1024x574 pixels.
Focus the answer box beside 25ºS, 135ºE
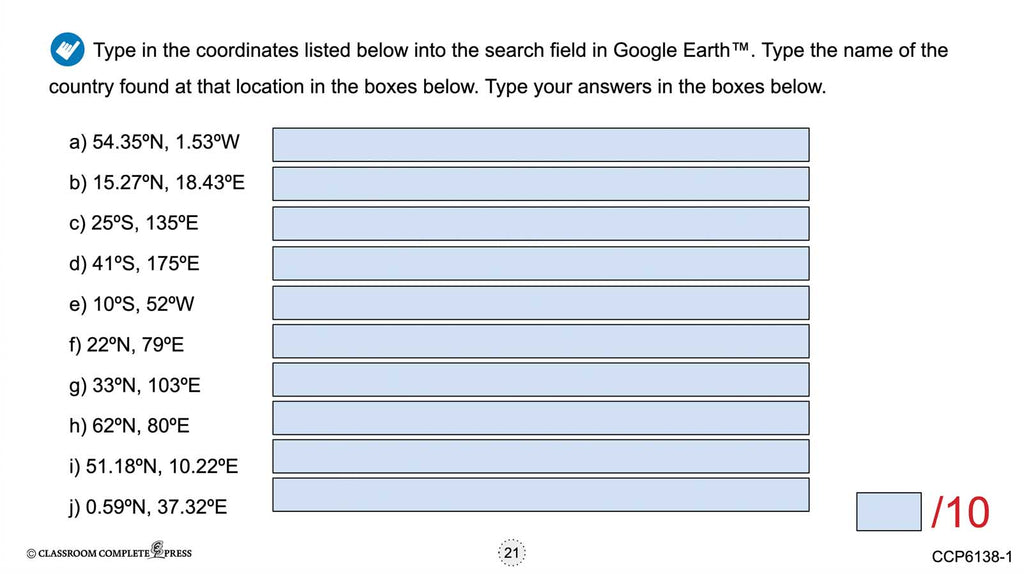click(x=540, y=223)
